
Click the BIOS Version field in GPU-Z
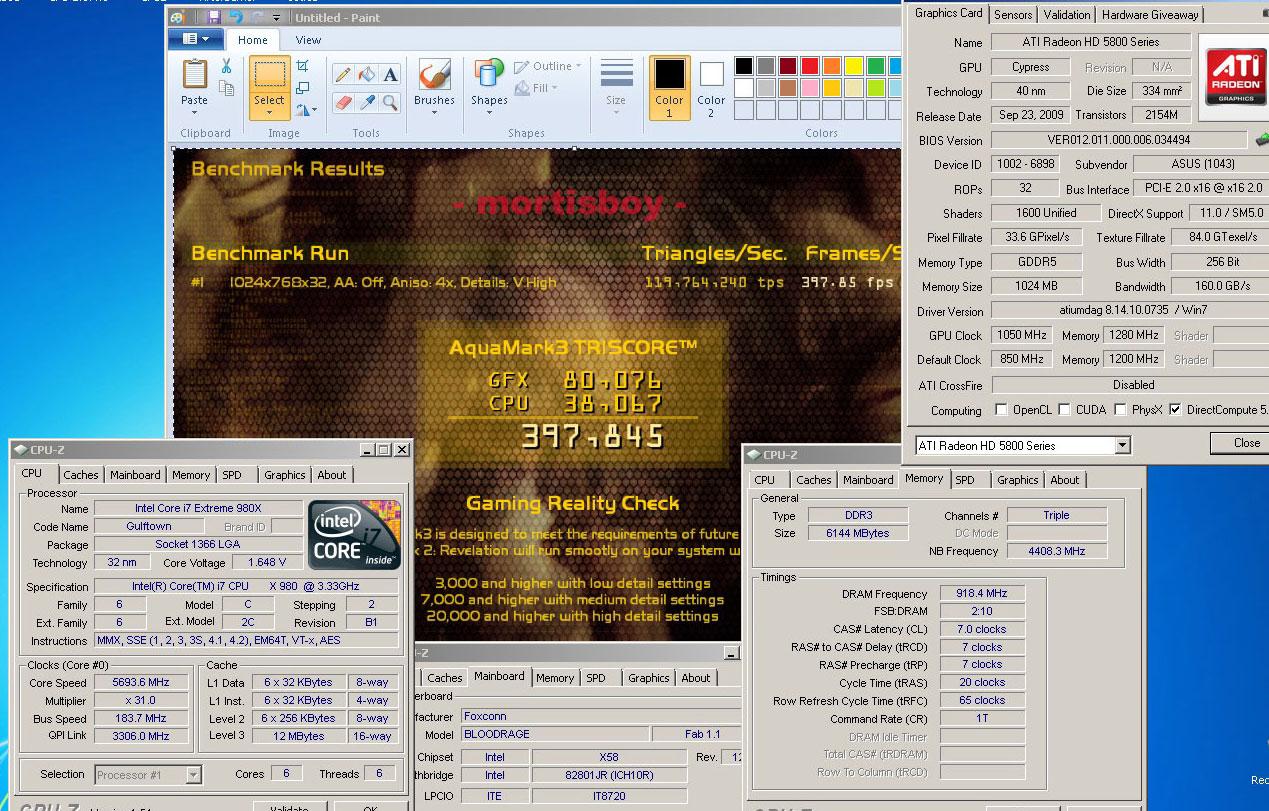(1119, 140)
